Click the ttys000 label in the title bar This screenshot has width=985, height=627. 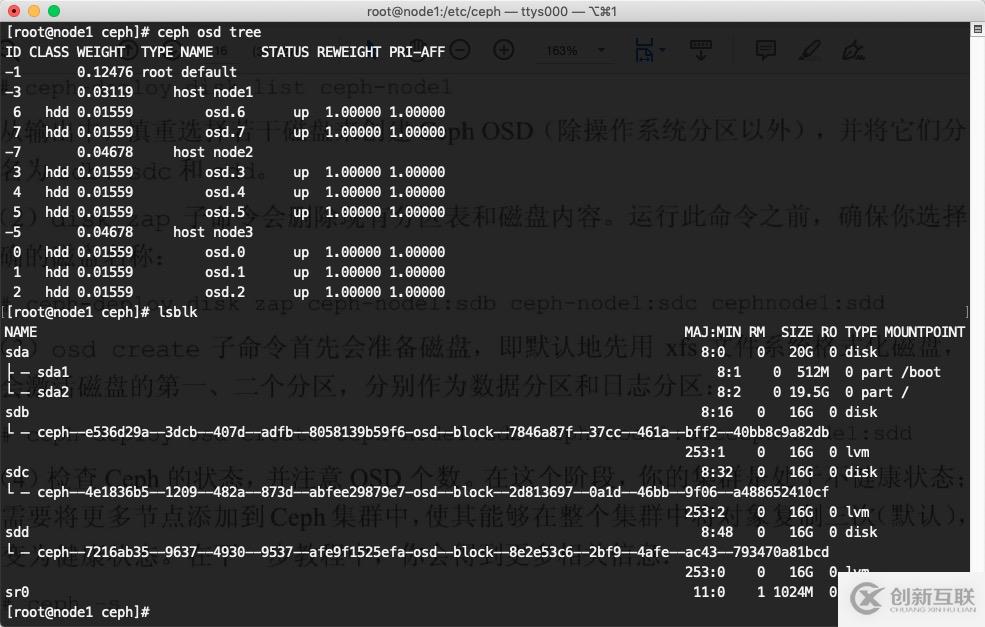coord(547,11)
